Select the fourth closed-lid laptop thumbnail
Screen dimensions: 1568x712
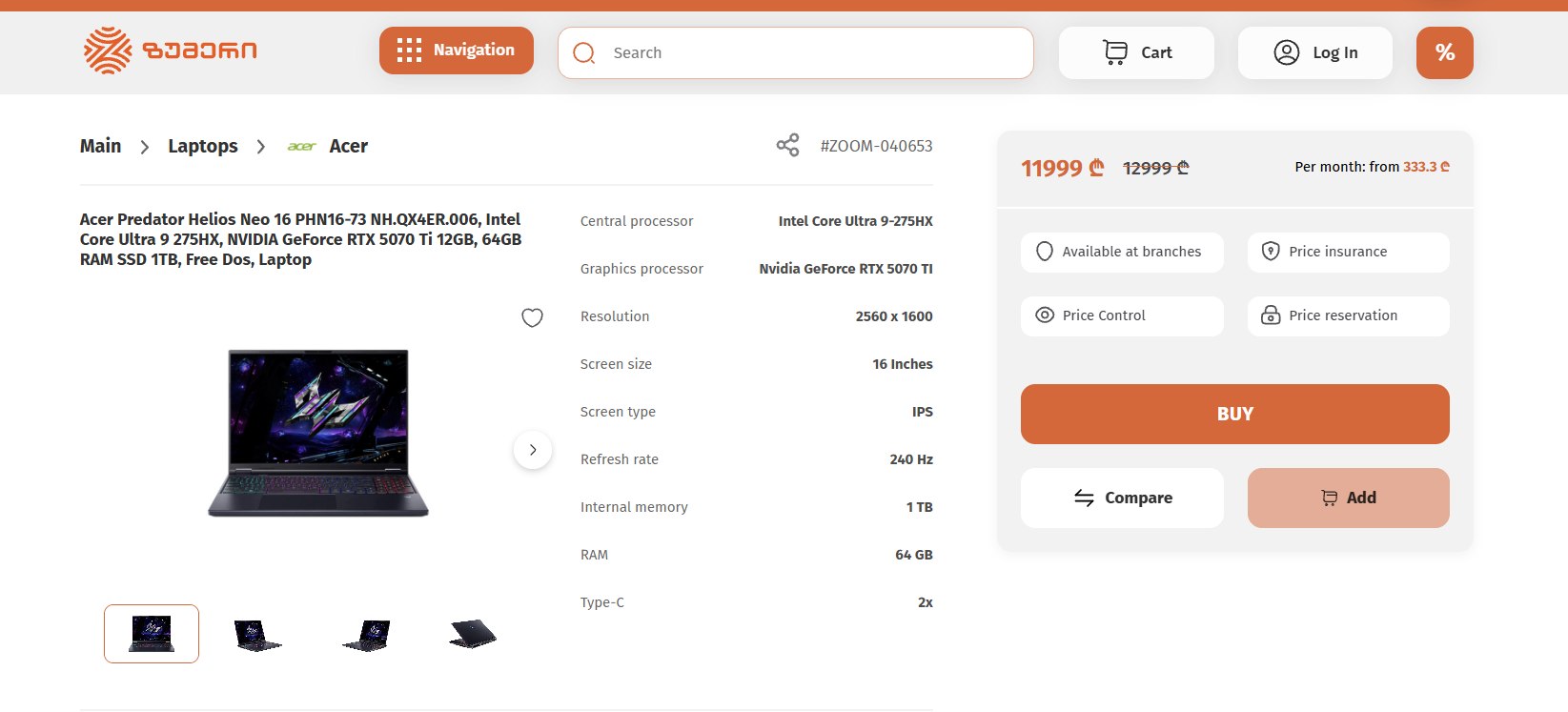click(473, 633)
